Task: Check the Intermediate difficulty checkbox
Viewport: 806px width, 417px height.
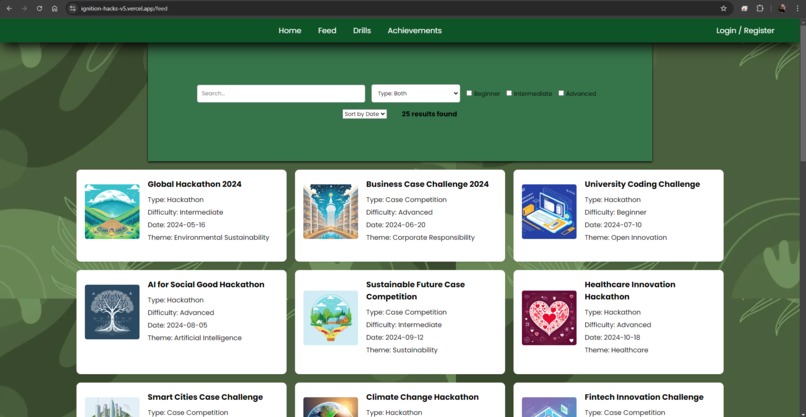Action: (x=509, y=93)
